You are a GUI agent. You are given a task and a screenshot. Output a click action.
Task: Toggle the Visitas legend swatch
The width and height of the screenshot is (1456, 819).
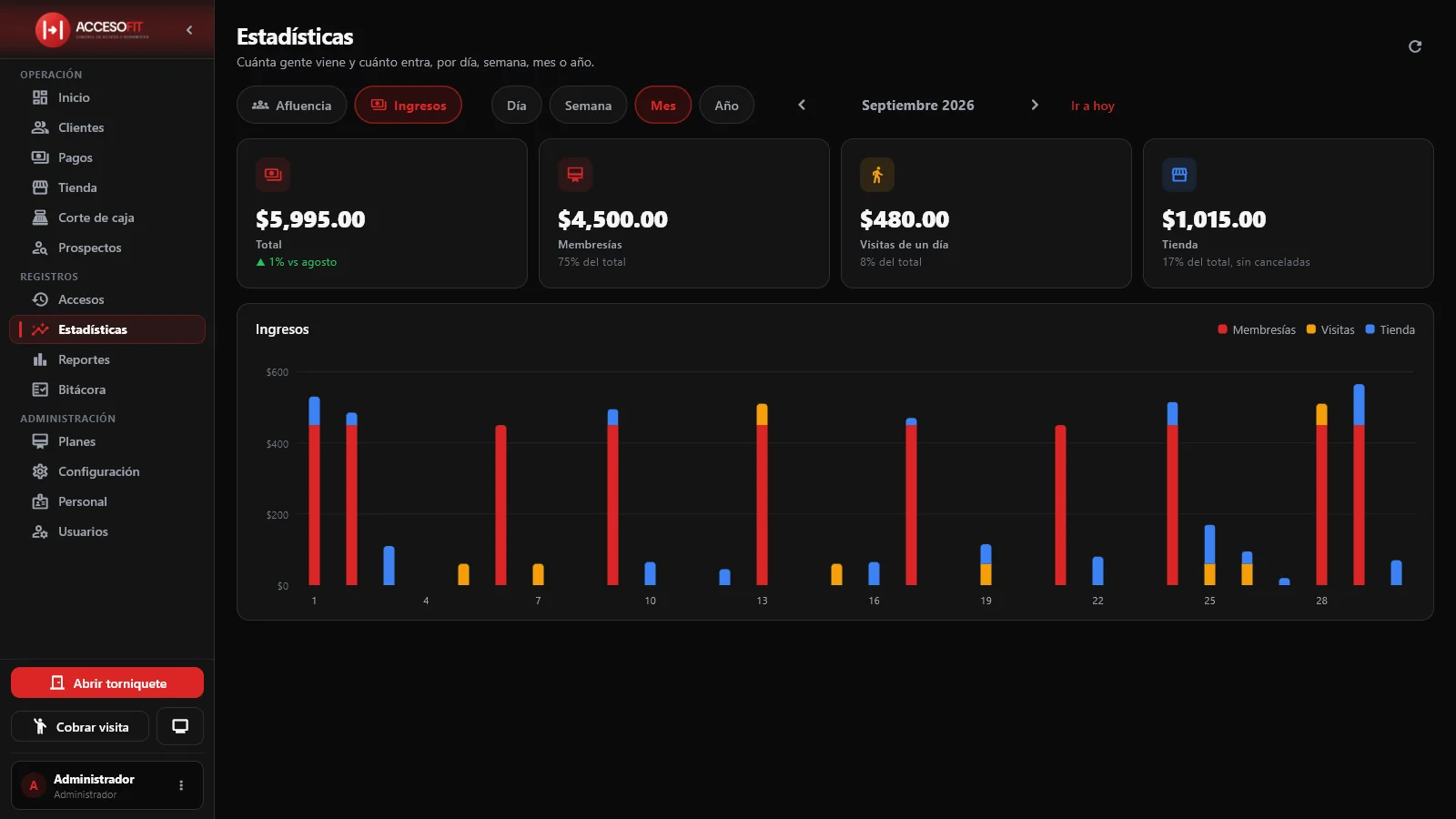(1311, 329)
